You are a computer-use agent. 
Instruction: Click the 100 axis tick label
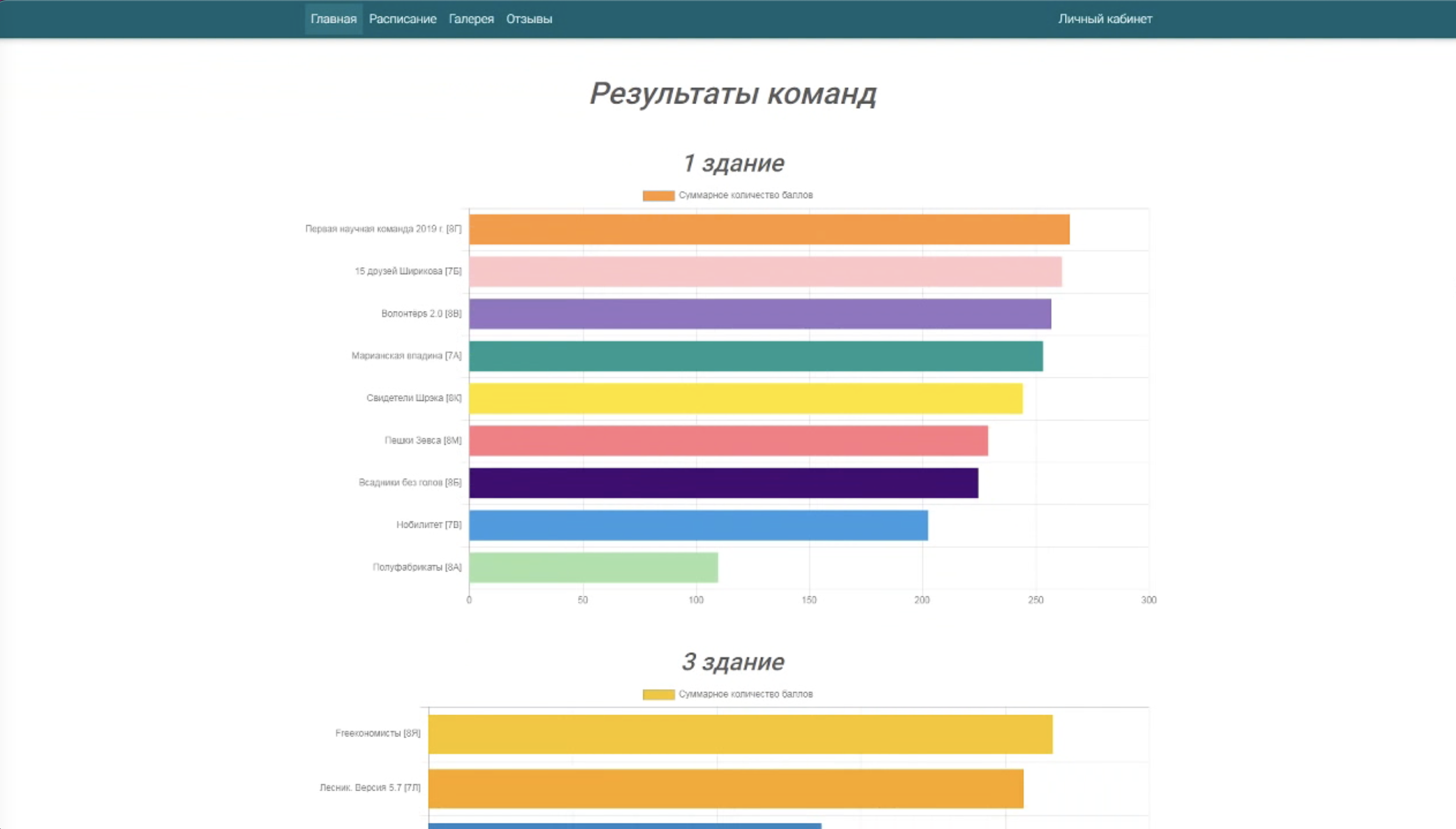pos(696,600)
